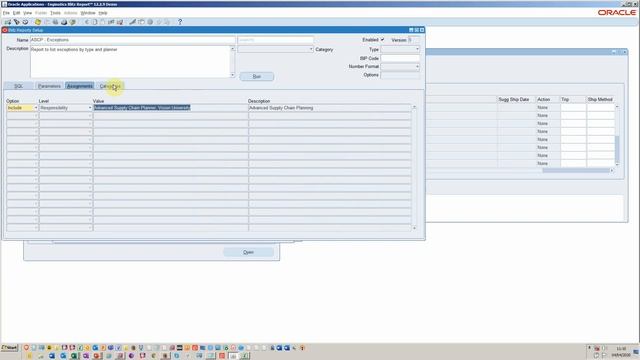Select the Advanced Supply Chain Planner value cell
This screenshot has height=360, width=640.
click(171, 108)
